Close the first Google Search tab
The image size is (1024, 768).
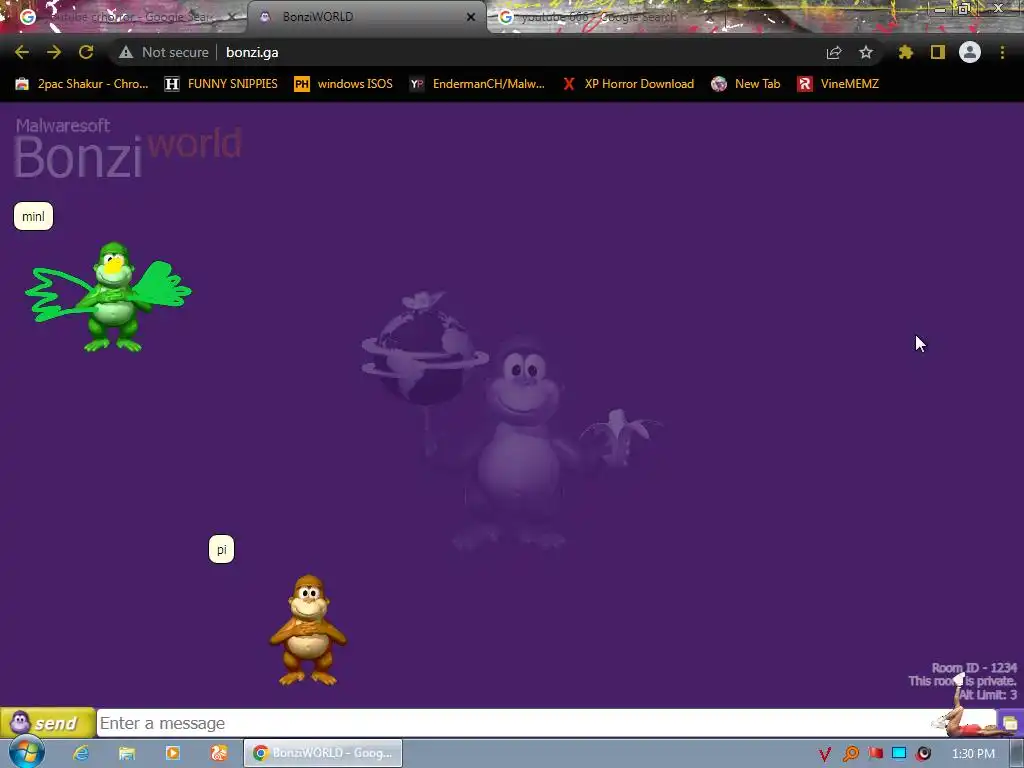(x=231, y=17)
